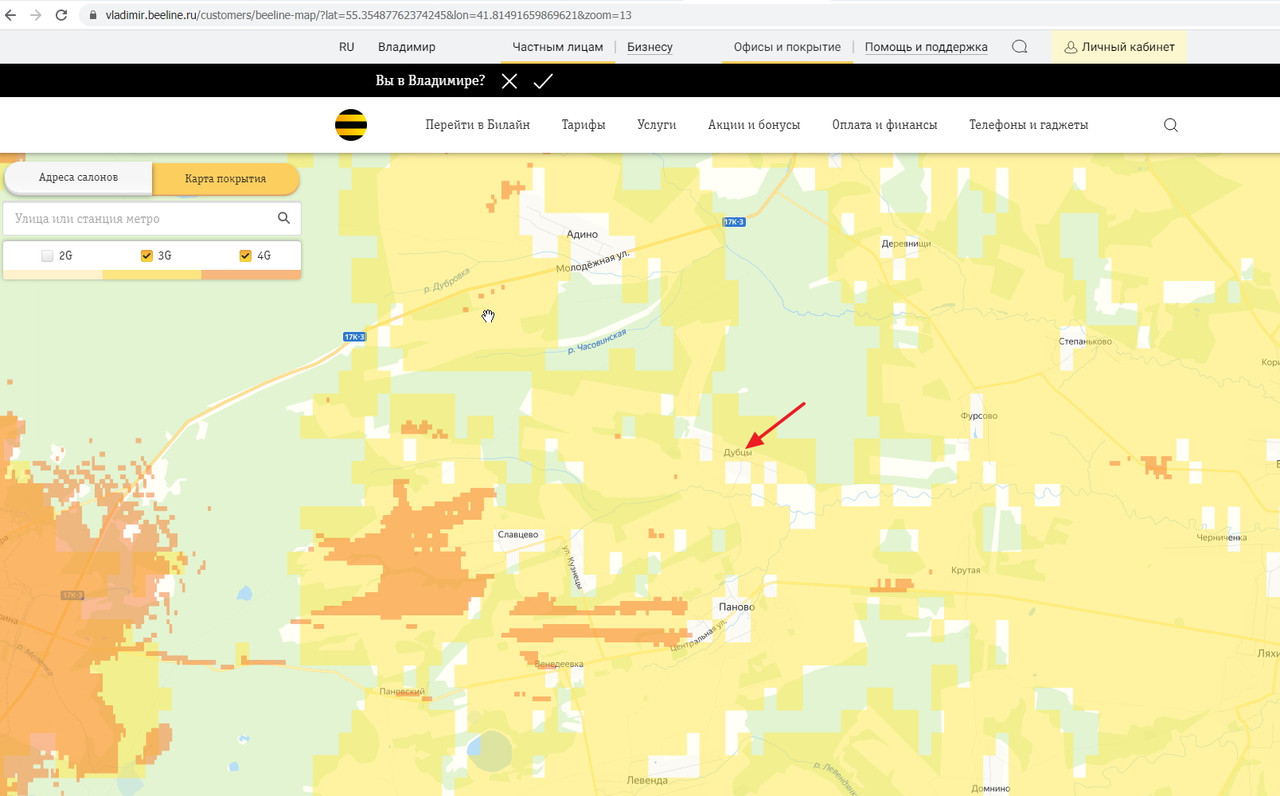The width and height of the screenshot is (1280, 796).
Task: Open Телефоны и гаджеты menu
Action: tap(1029, 125)
